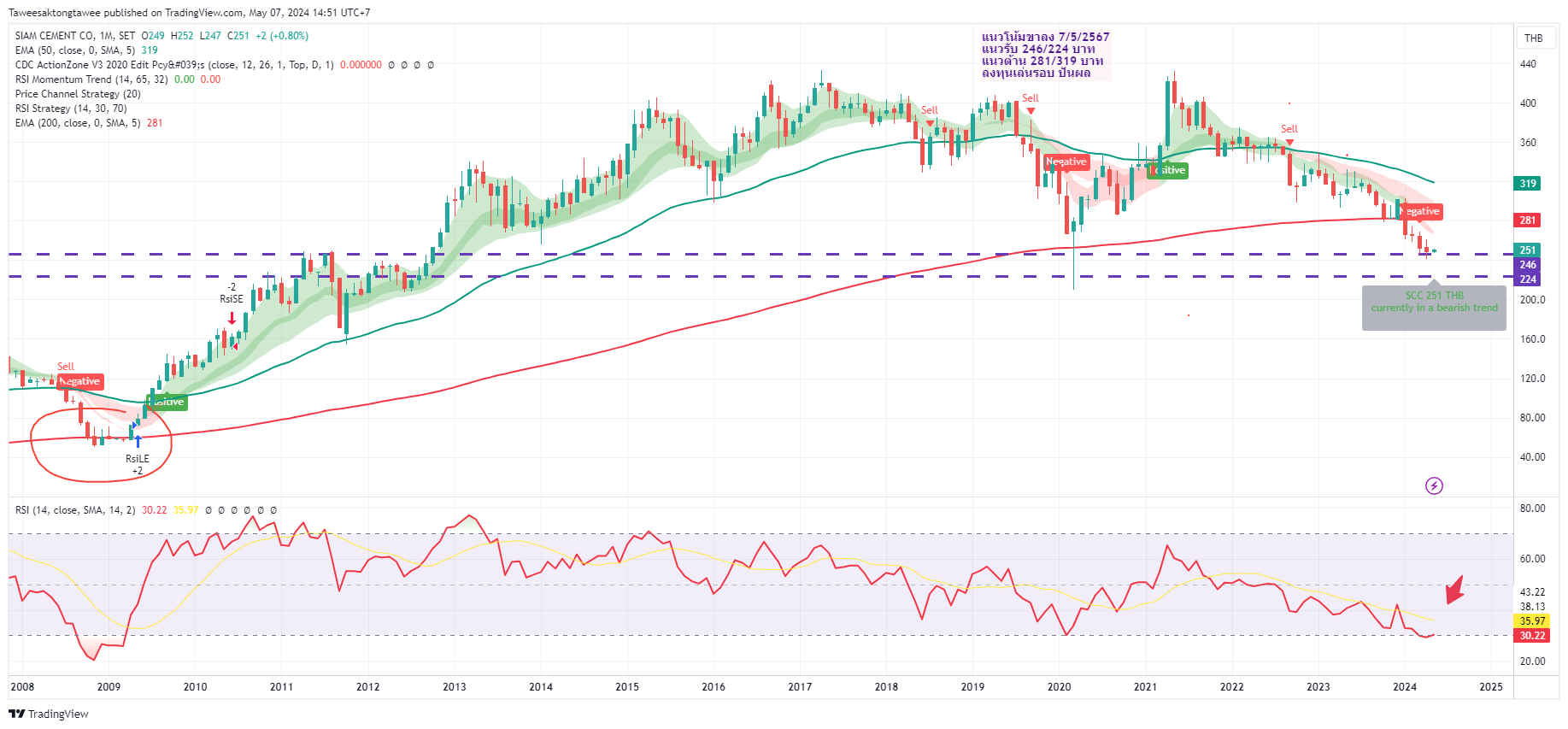Select the Price Channel Strategy (20) legend

[78, 94]
